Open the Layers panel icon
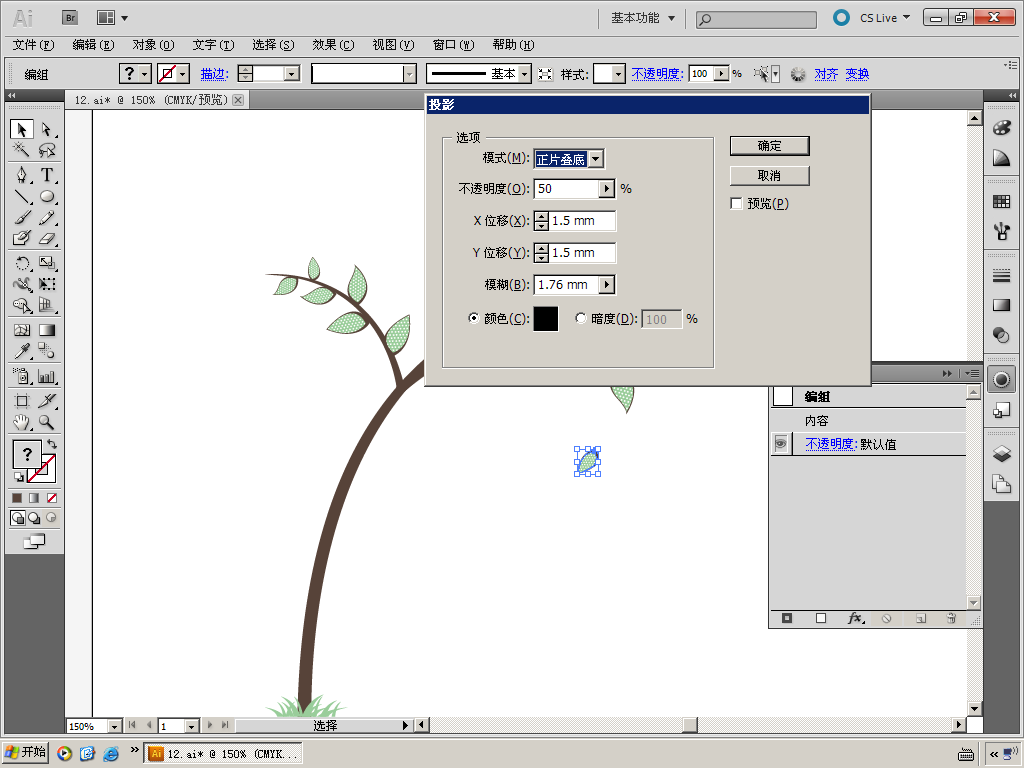This screenshot has width=1024, height=768. pos(1001,453)
